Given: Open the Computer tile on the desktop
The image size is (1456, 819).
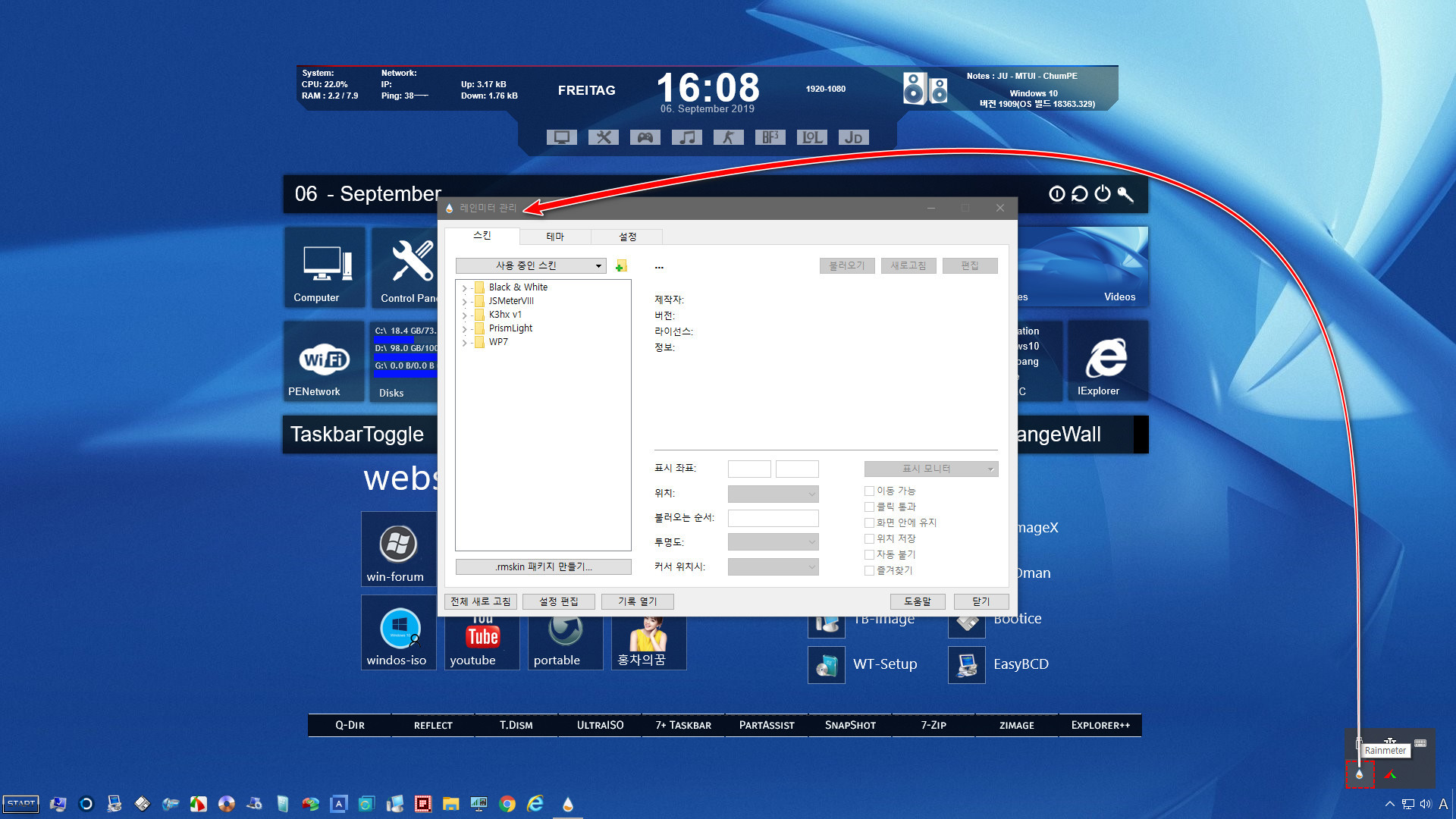Looking at the screenshot, I should pos(325,267).
